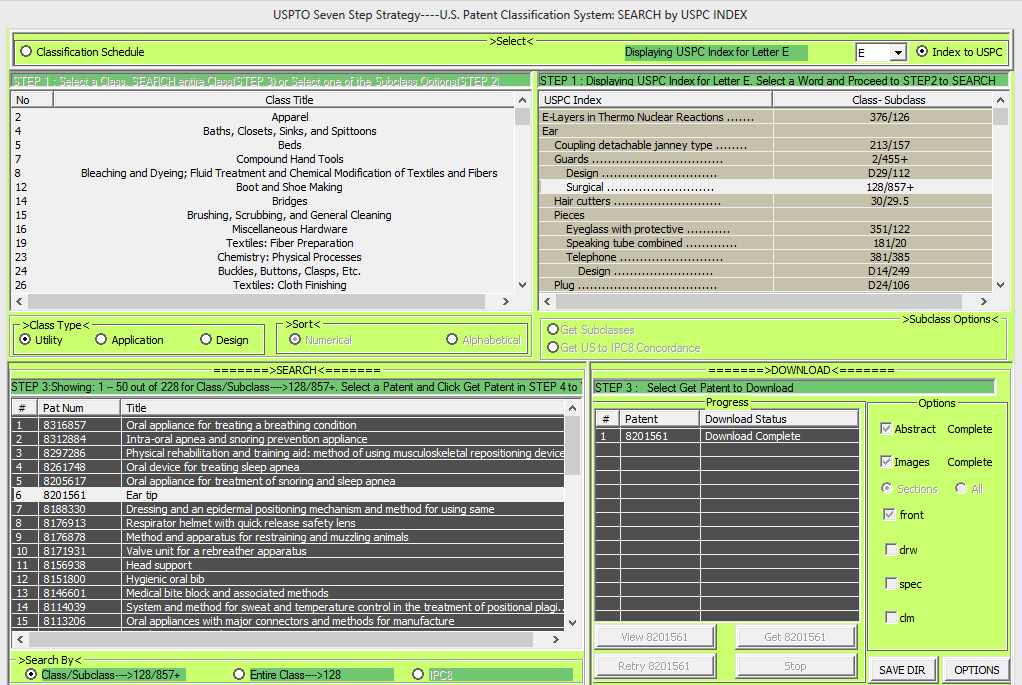Select patent 8316857 in results

[x=288, y=425]
